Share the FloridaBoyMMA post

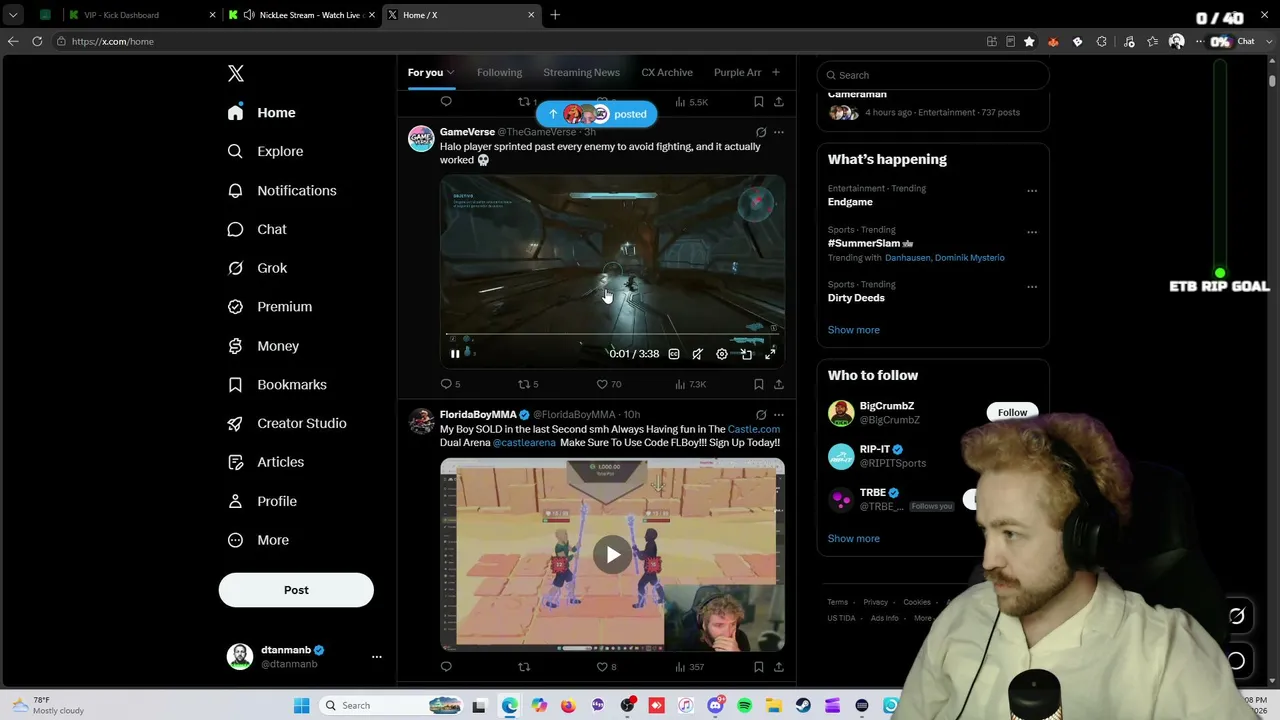click(x=779, y=667)
